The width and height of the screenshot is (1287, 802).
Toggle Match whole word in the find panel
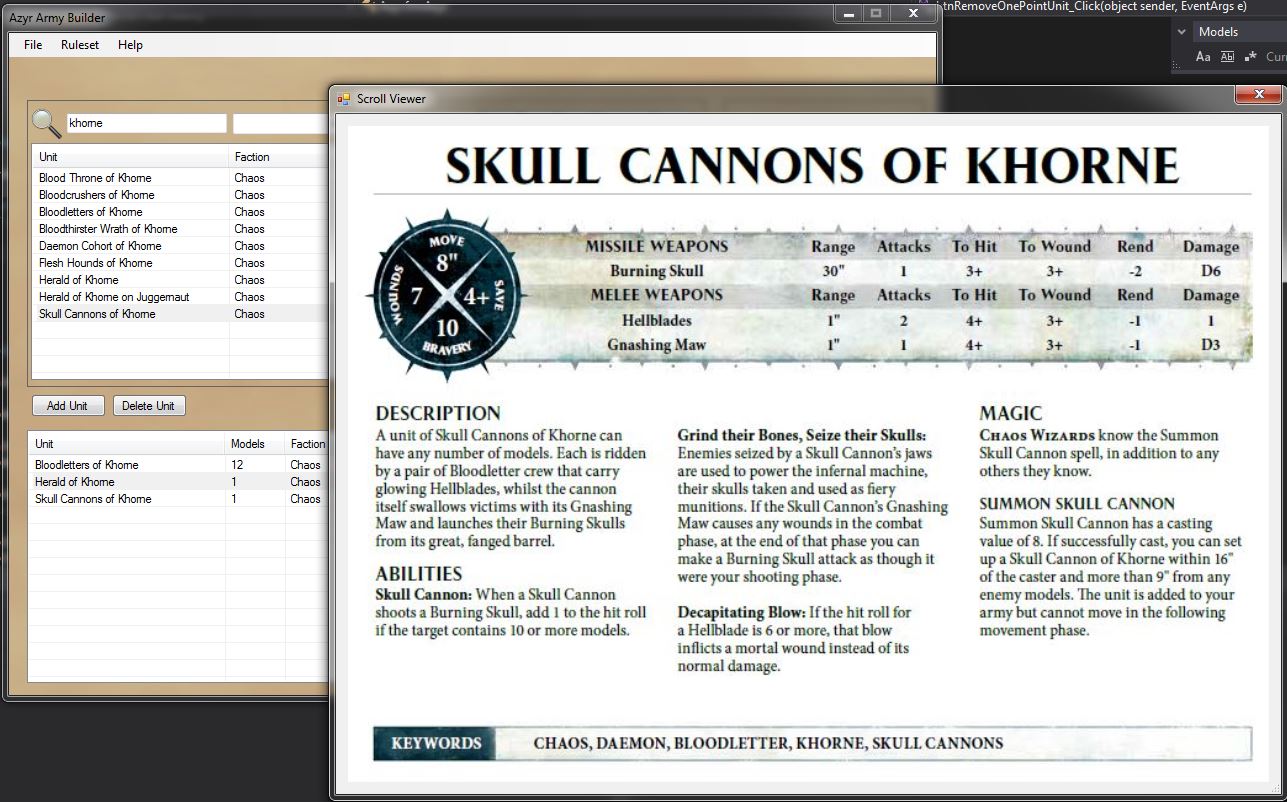click(x=1228, y=57)
